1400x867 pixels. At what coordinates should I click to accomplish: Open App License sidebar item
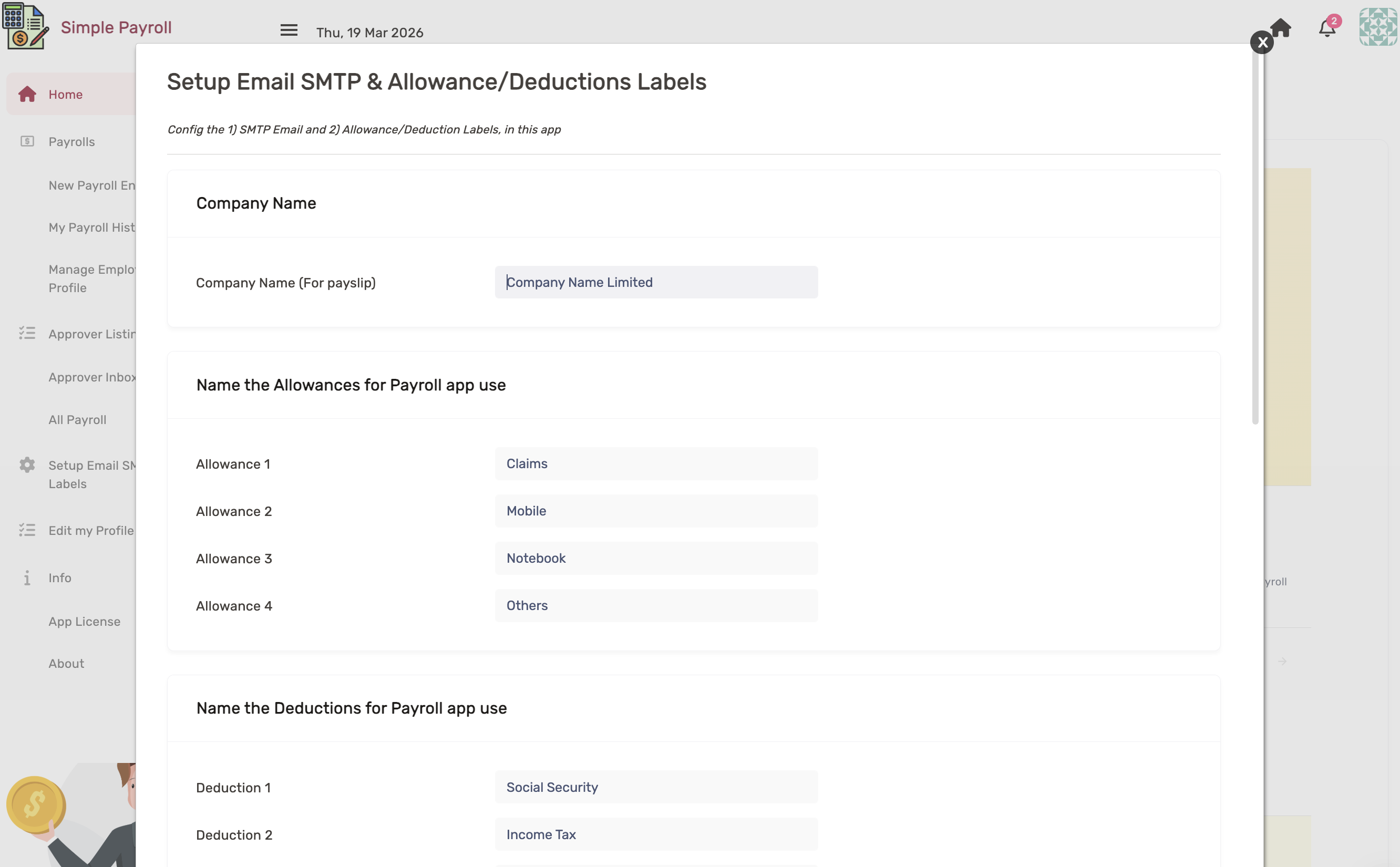[x=84, y=621]
